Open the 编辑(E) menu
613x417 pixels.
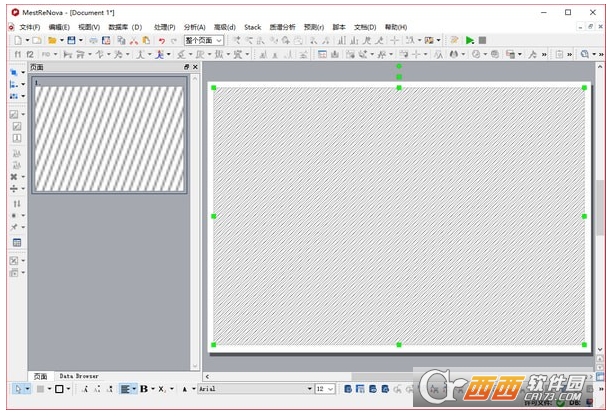click(x=59, y=27)
